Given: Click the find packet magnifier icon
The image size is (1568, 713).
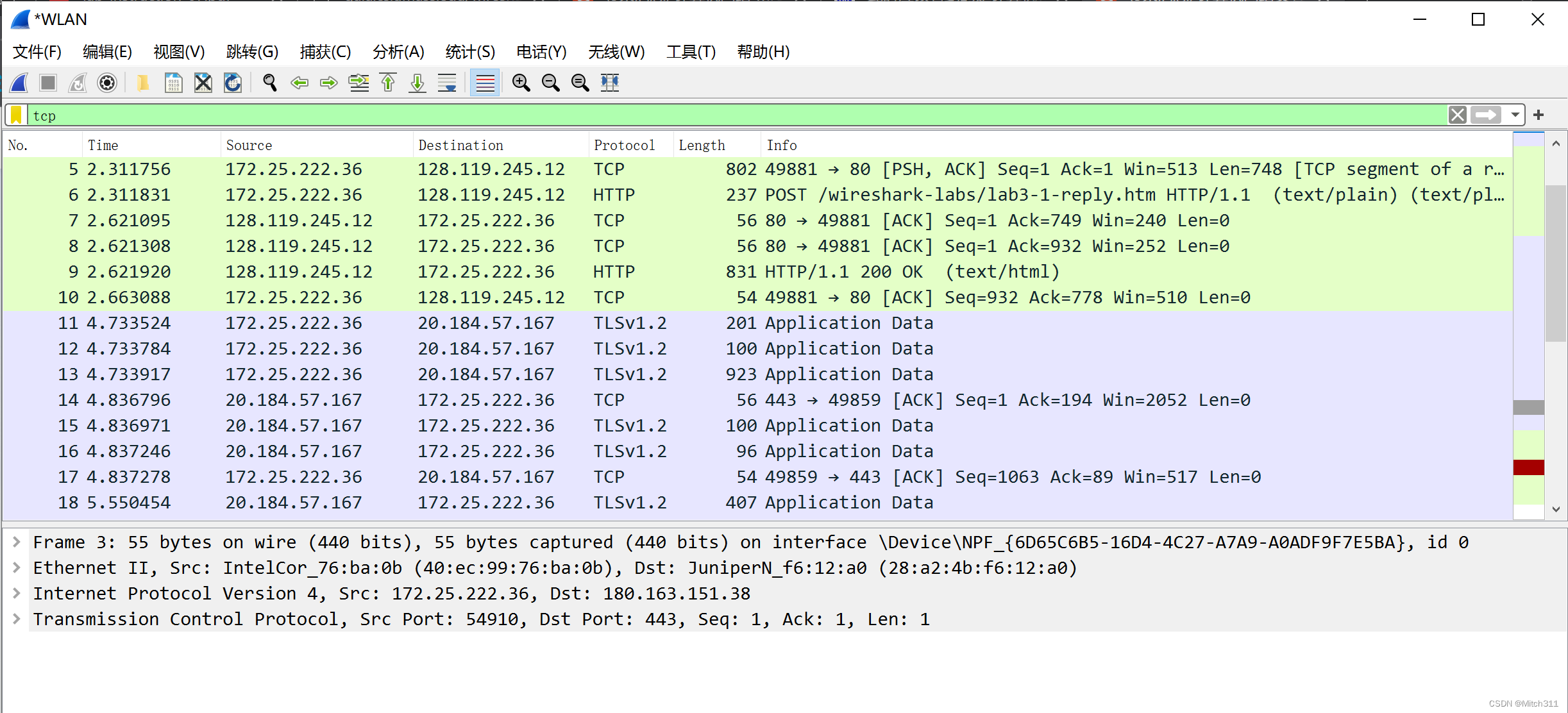Looking at the screenshot, I should [269, 83].
